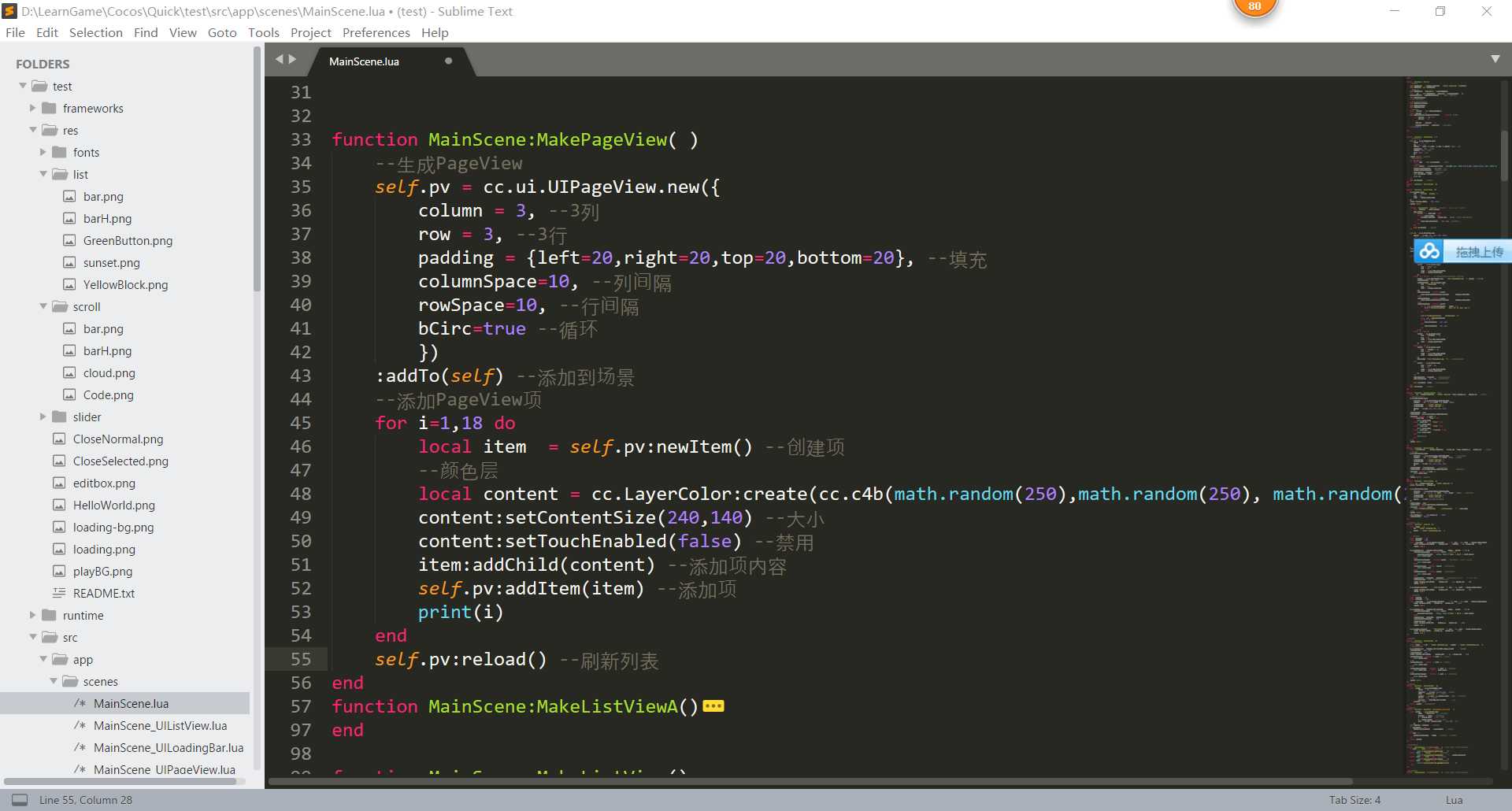The image size is (1512, 811).
Task: Open the View menu
Action: (x=183, y=32)
